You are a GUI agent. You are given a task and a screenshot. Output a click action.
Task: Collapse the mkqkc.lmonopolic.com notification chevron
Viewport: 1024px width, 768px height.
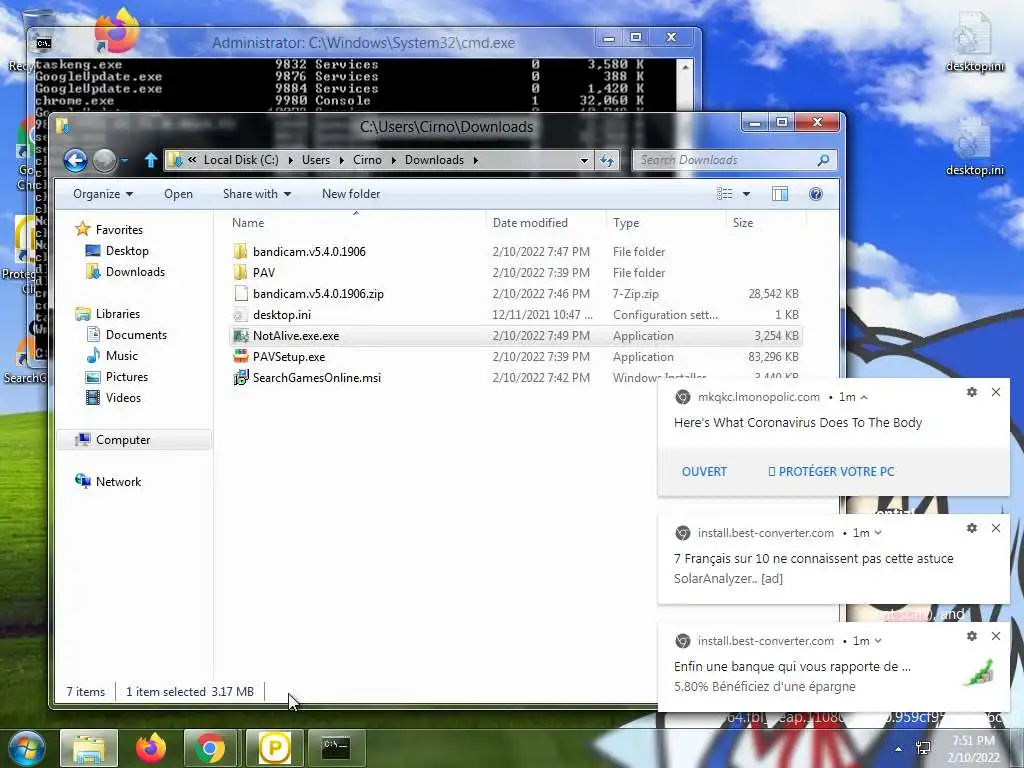(x=864, y=397)
